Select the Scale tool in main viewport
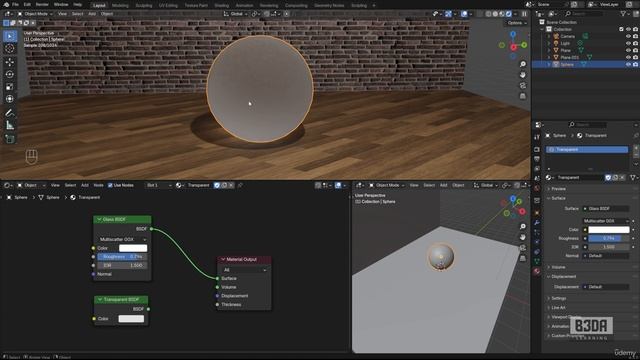Viewport: 640px width, 360px height. point(10,87)
